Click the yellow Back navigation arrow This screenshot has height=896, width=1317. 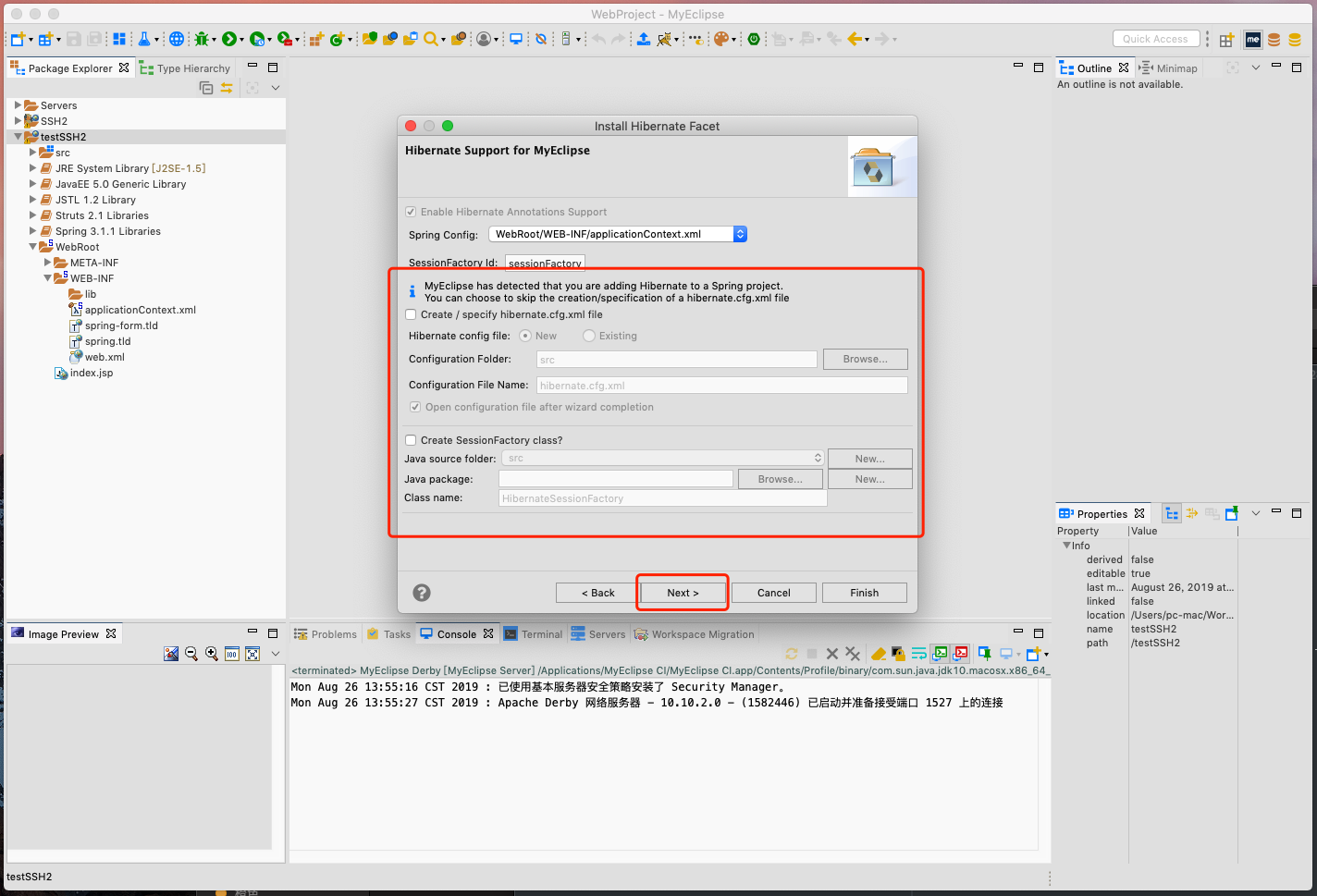(854, 39)
